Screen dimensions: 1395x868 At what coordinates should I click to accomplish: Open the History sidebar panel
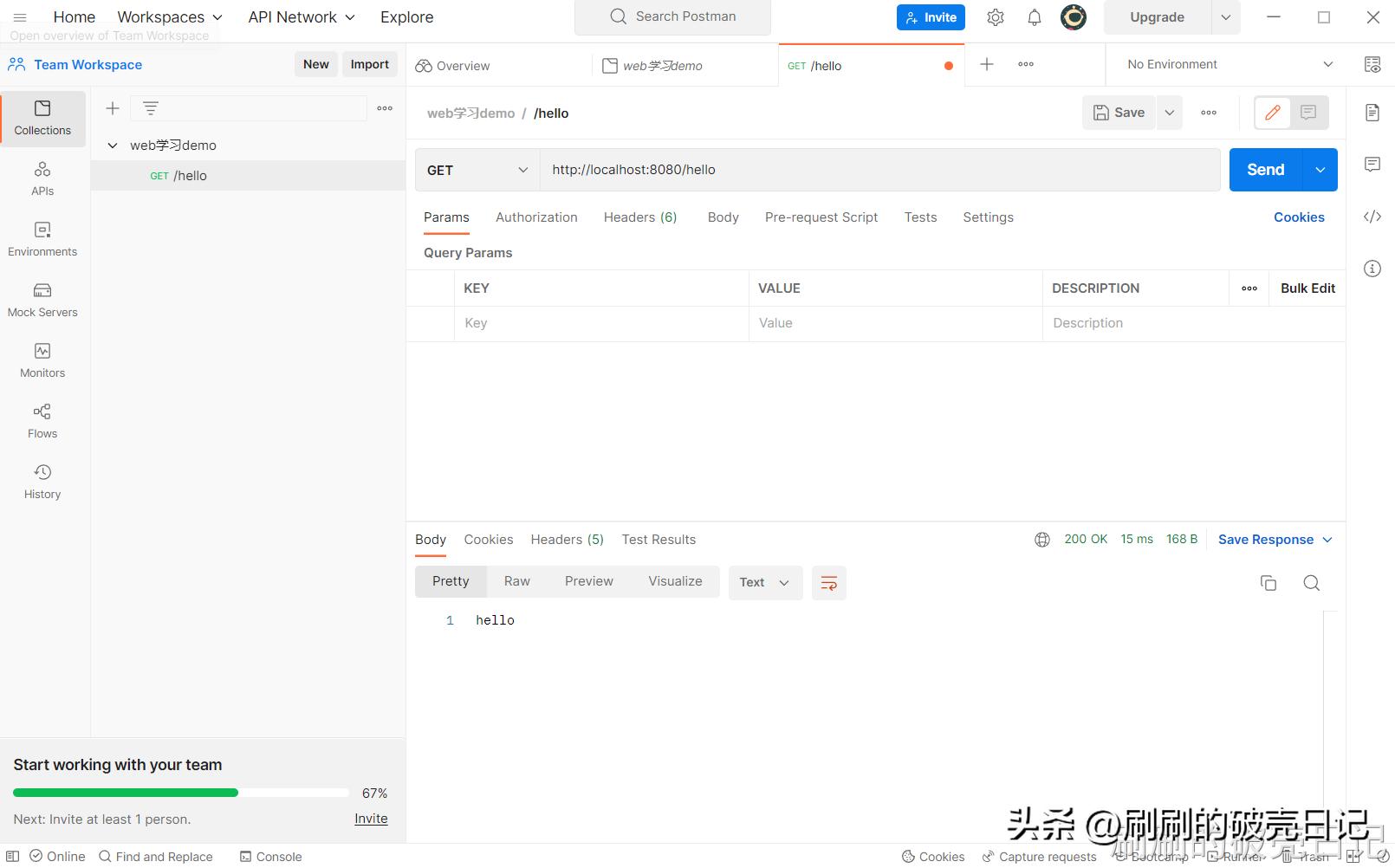pyautogui.click(x=42, y=482)
